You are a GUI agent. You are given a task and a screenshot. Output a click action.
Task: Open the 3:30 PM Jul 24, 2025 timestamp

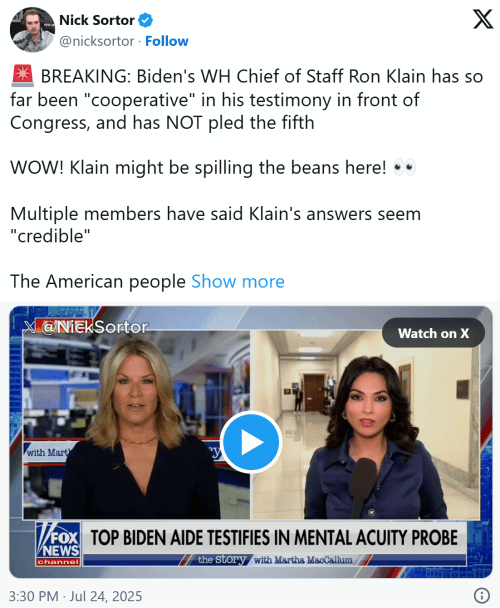click(x=76, y=596)
